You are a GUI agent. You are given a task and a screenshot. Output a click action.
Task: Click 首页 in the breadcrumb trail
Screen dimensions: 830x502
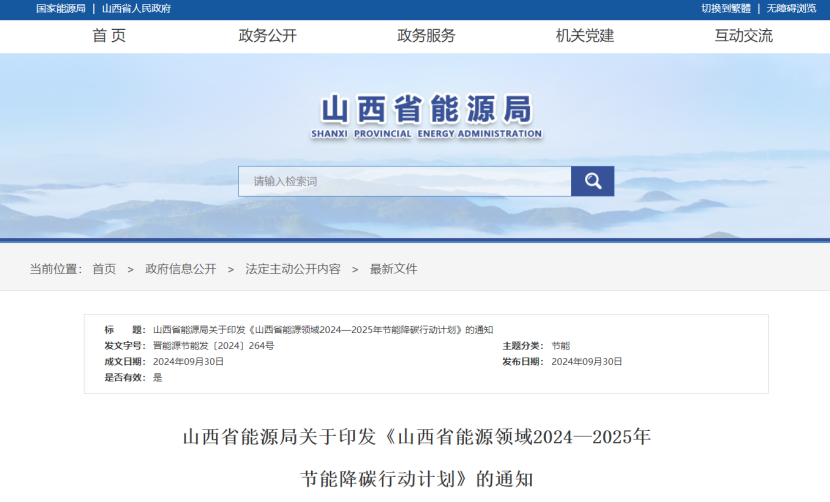pyautogui.click(x=104, y=269)
